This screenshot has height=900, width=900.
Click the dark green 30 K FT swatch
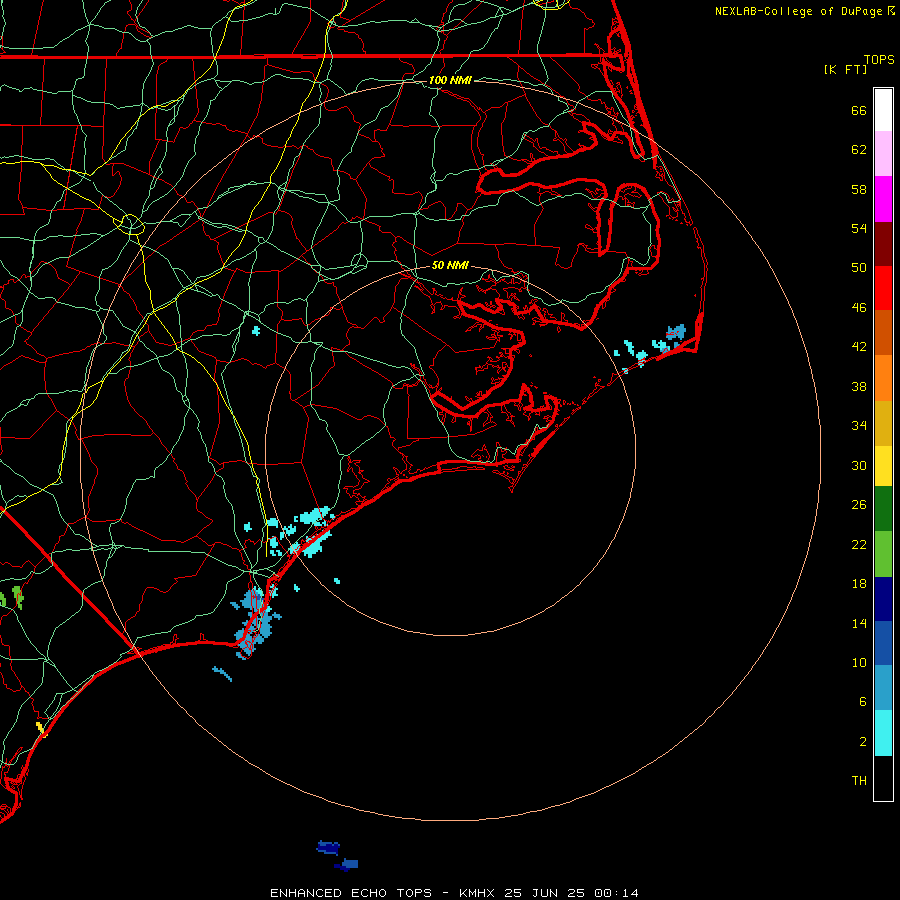[883, 509]
